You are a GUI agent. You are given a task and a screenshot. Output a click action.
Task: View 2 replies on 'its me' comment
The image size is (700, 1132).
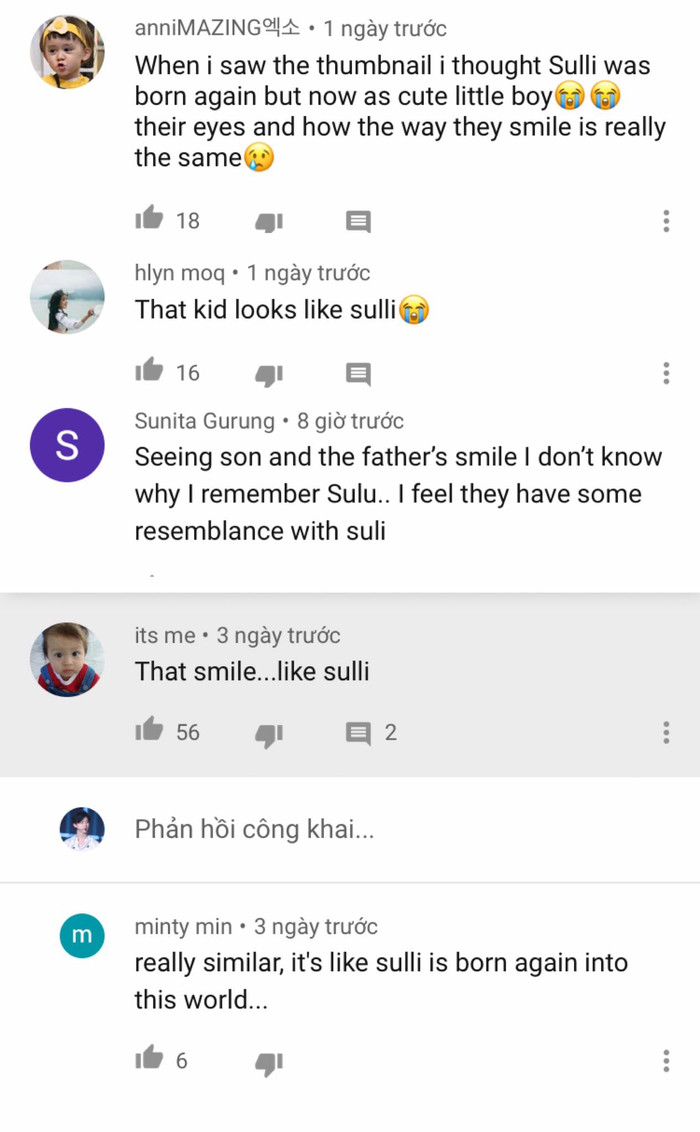(371, 733)
